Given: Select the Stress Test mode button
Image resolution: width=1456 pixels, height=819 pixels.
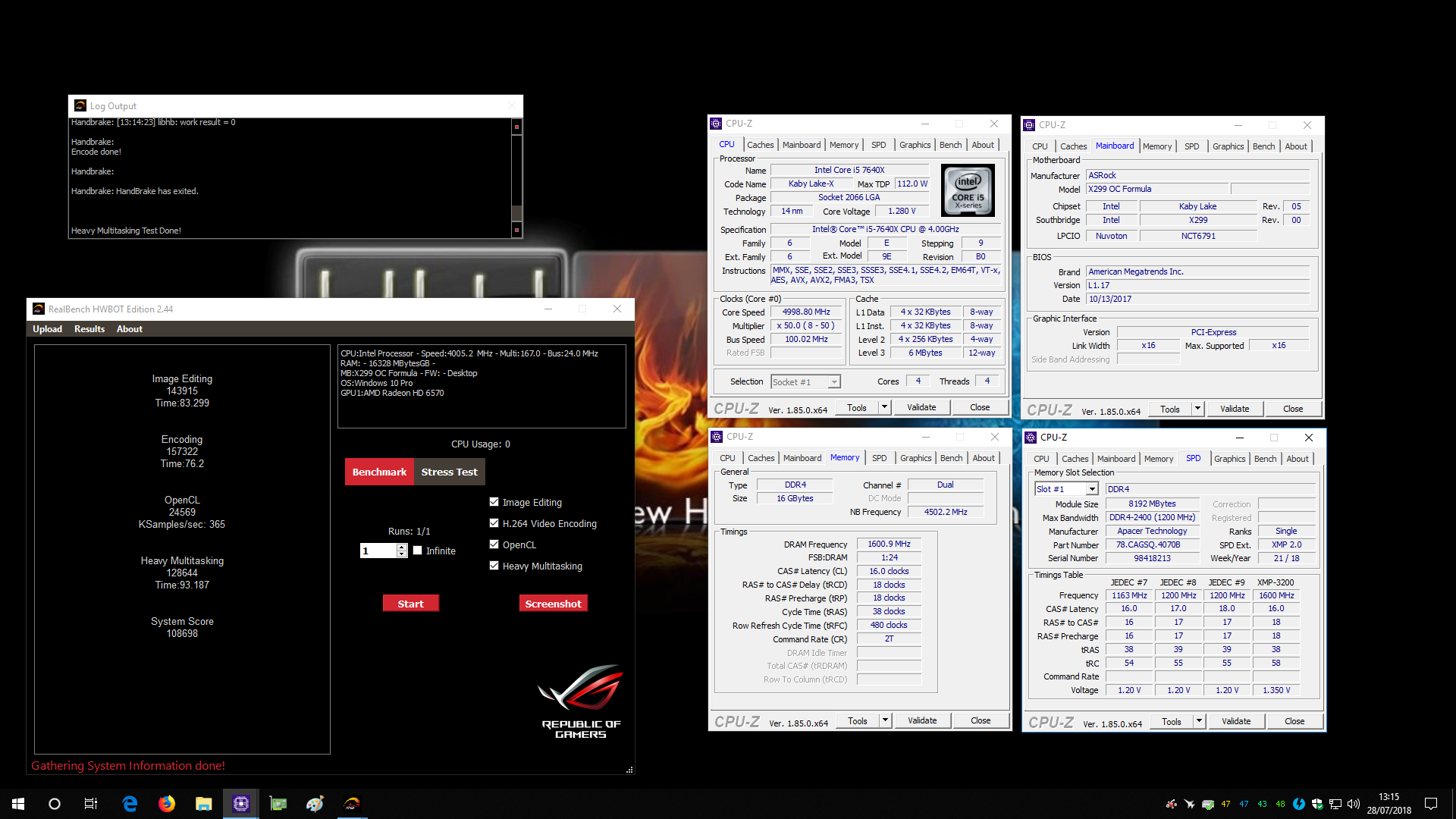Looking at the screenshot, I should pyautogui.click(x=450, y=472).
